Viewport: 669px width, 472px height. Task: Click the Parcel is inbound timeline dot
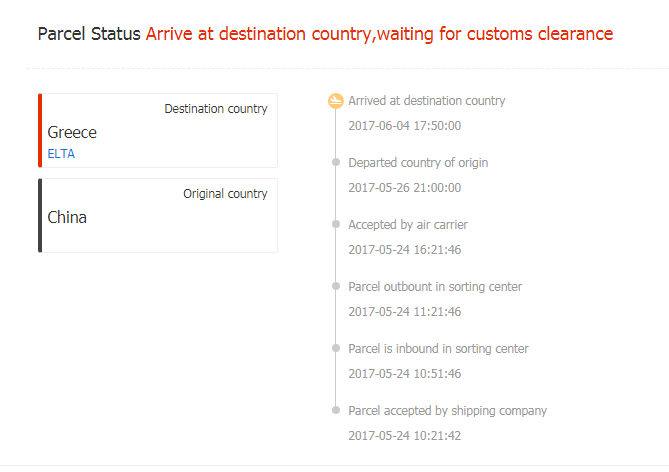(336, 348)
